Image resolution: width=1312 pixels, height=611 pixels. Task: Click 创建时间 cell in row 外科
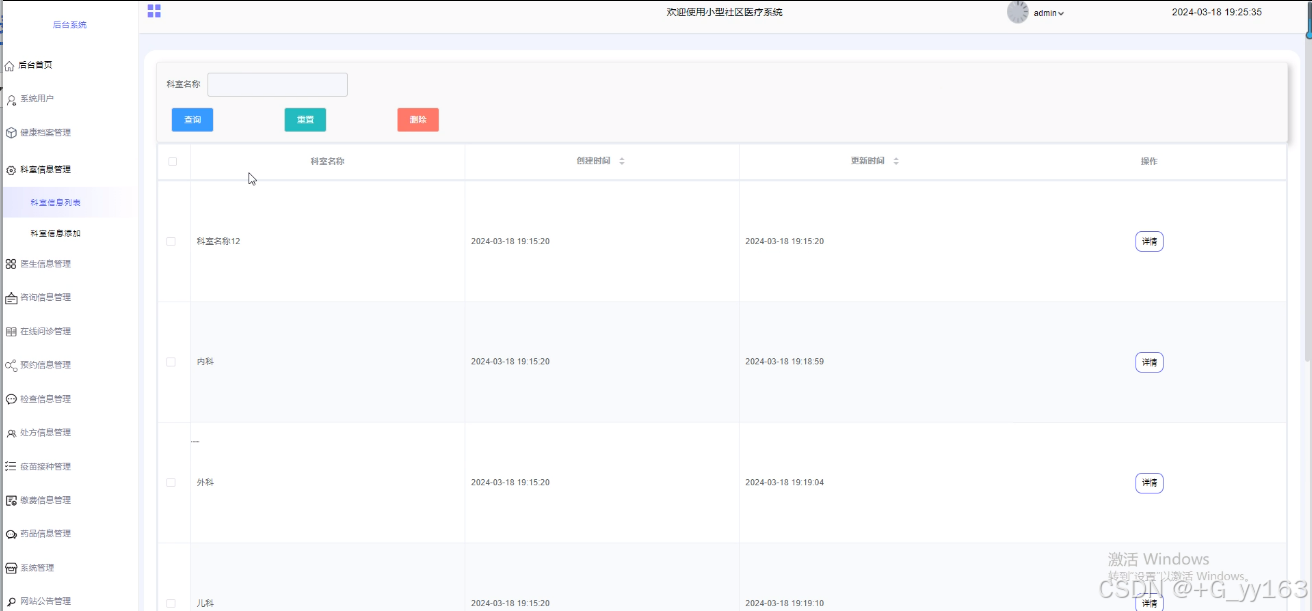(510, 483)
